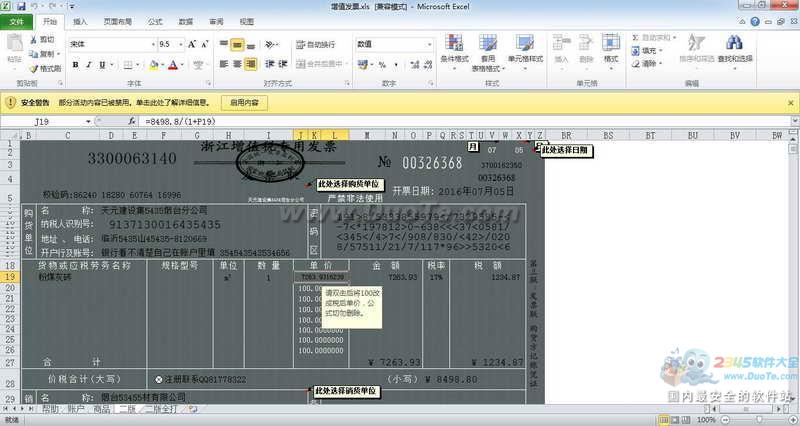Toggle top vertical alignment
The height and width of the screenshot is (426, 800).
[223, 44]
